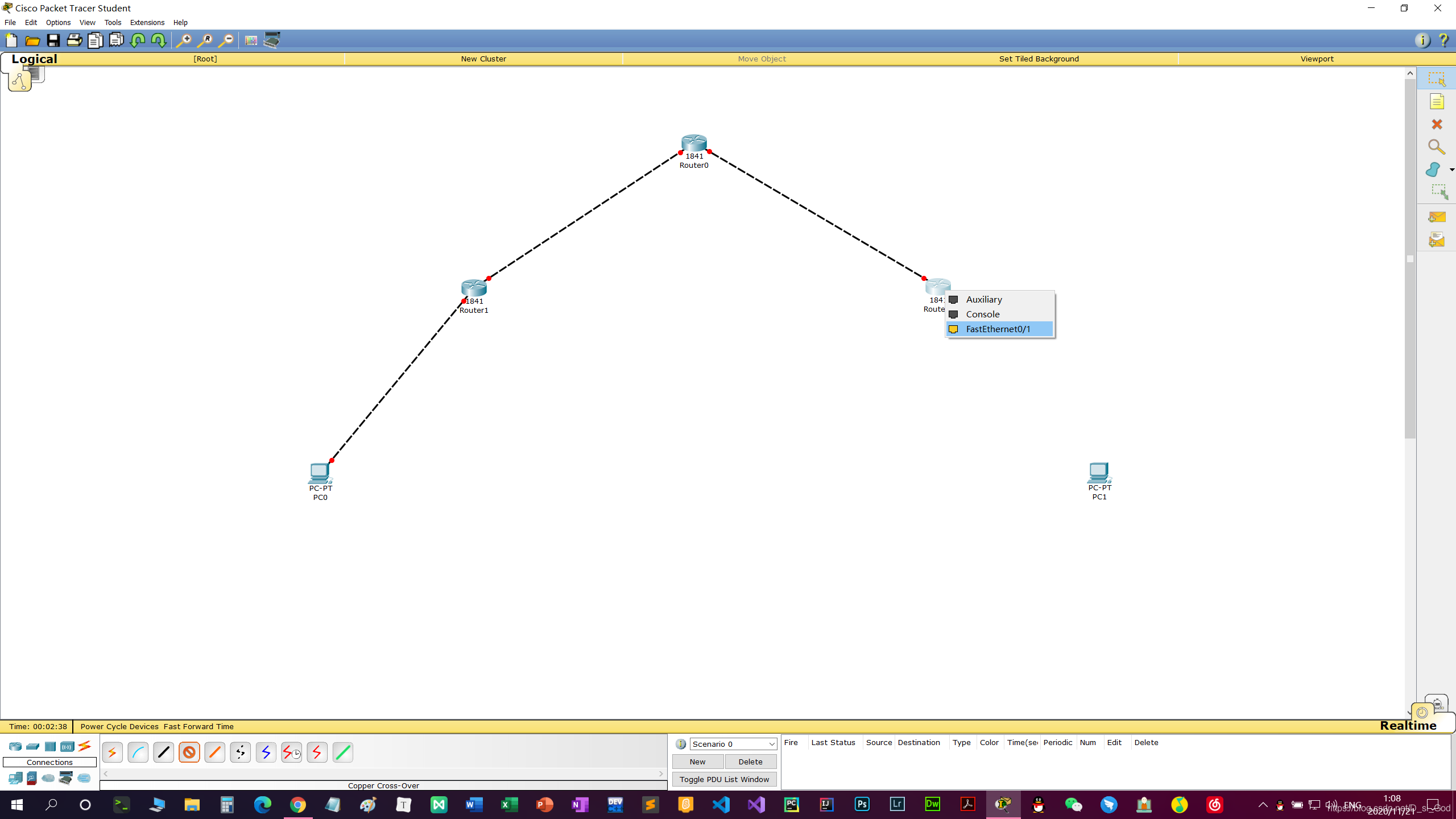Select Console in the port menu
1456x819 pixels.
pyautogui.click(x=982, y=314)
